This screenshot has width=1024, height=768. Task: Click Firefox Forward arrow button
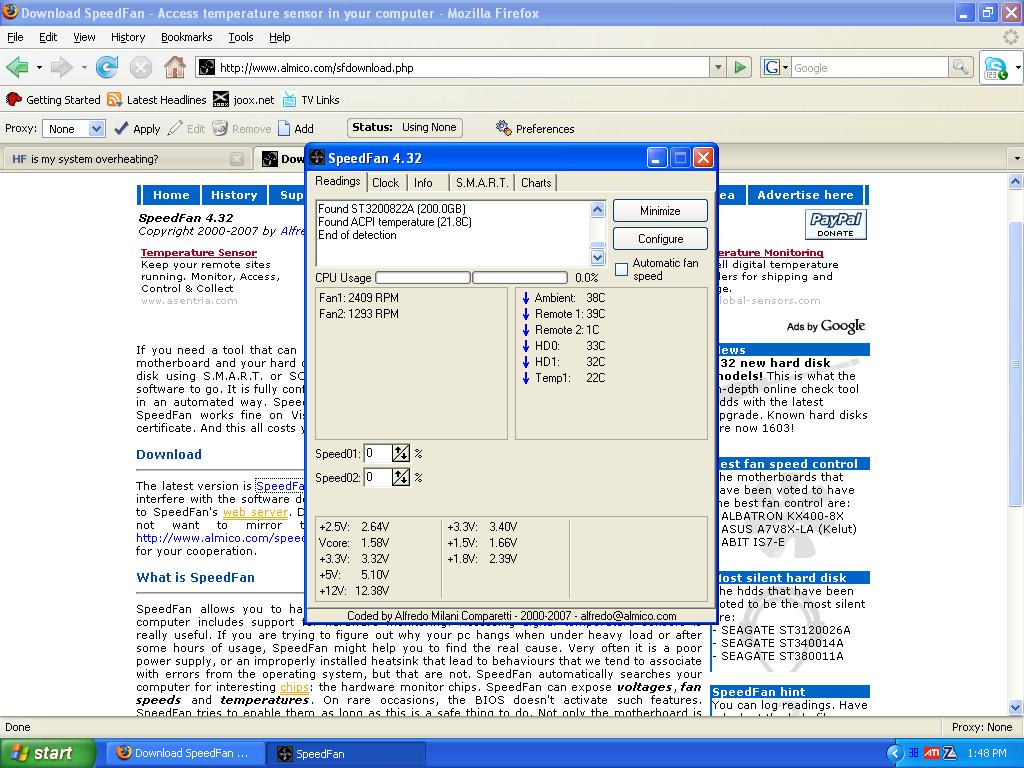pos(61,67)
